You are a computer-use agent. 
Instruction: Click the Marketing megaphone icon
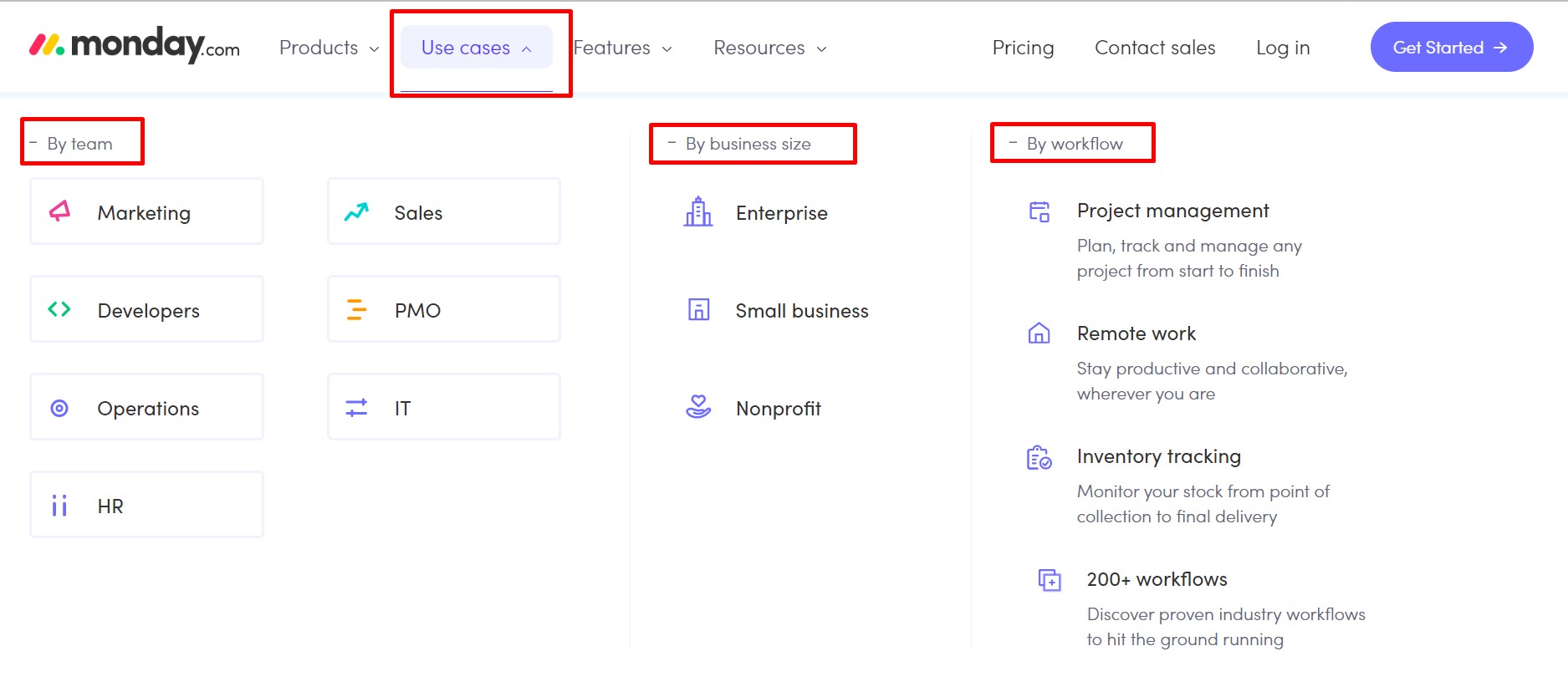59,211
